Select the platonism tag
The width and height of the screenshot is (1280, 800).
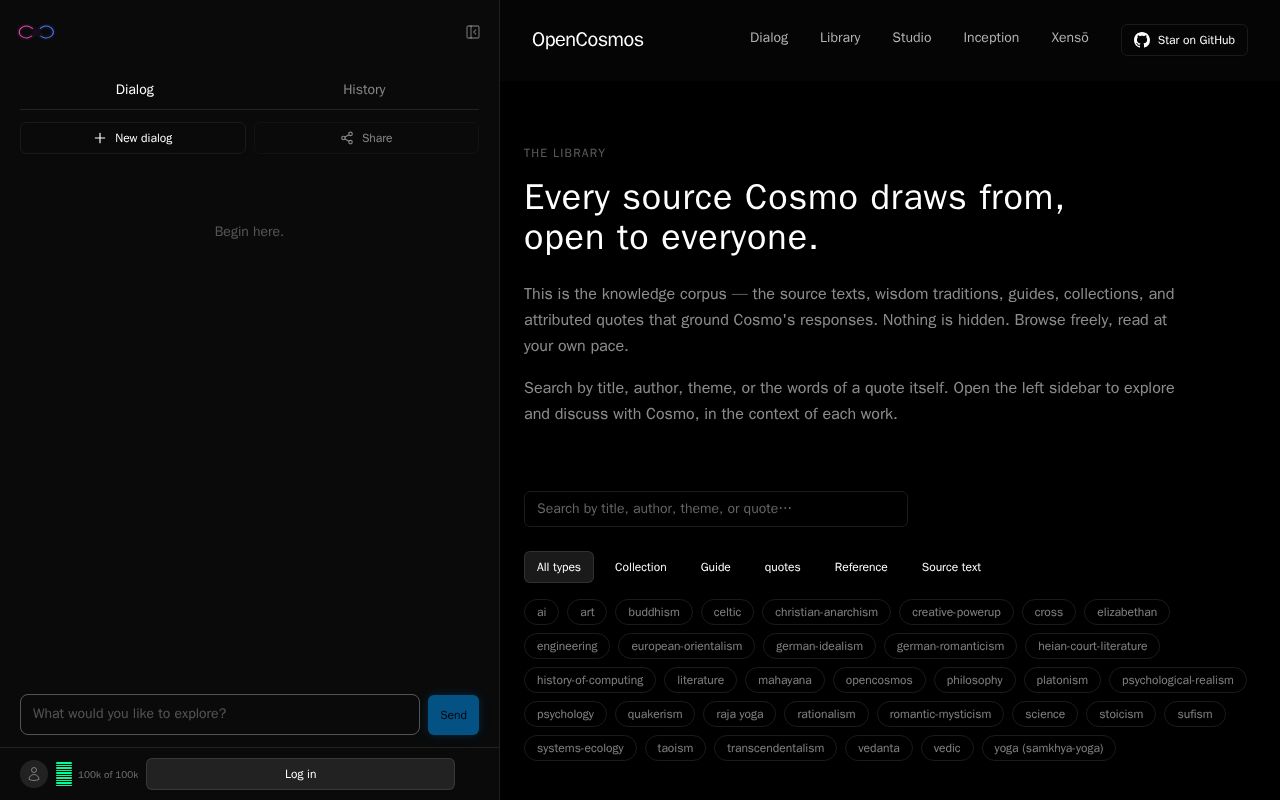pyautogui.click(x=1062, y=680)
